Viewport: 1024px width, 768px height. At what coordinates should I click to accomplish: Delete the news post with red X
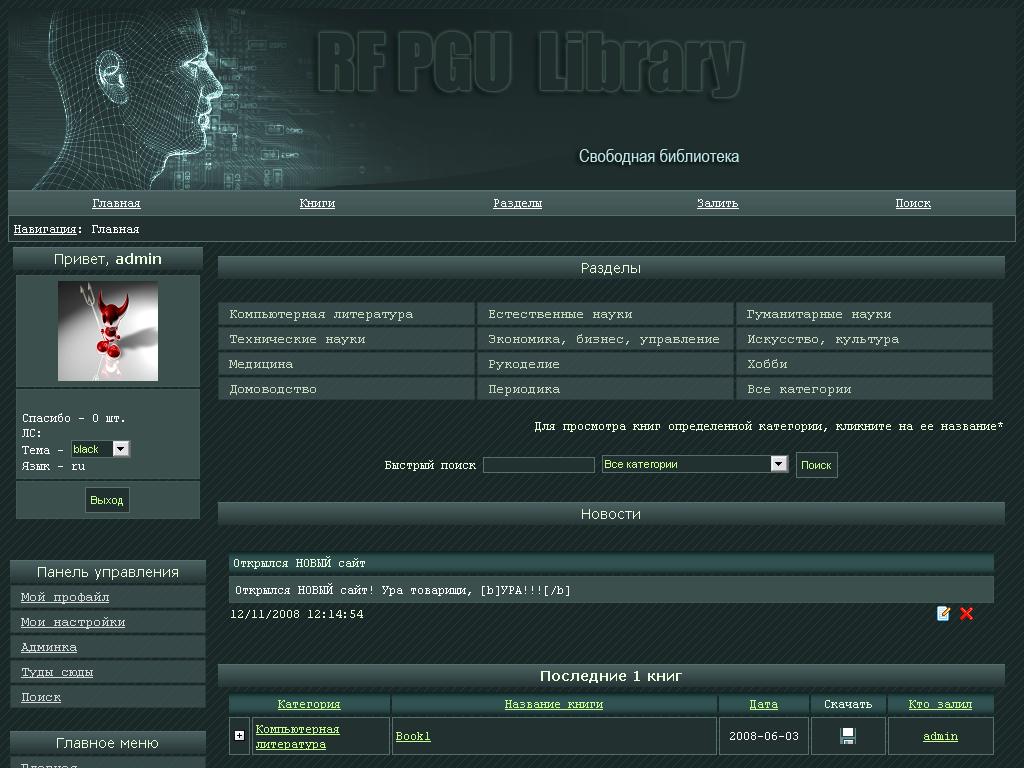pos(966,614)
